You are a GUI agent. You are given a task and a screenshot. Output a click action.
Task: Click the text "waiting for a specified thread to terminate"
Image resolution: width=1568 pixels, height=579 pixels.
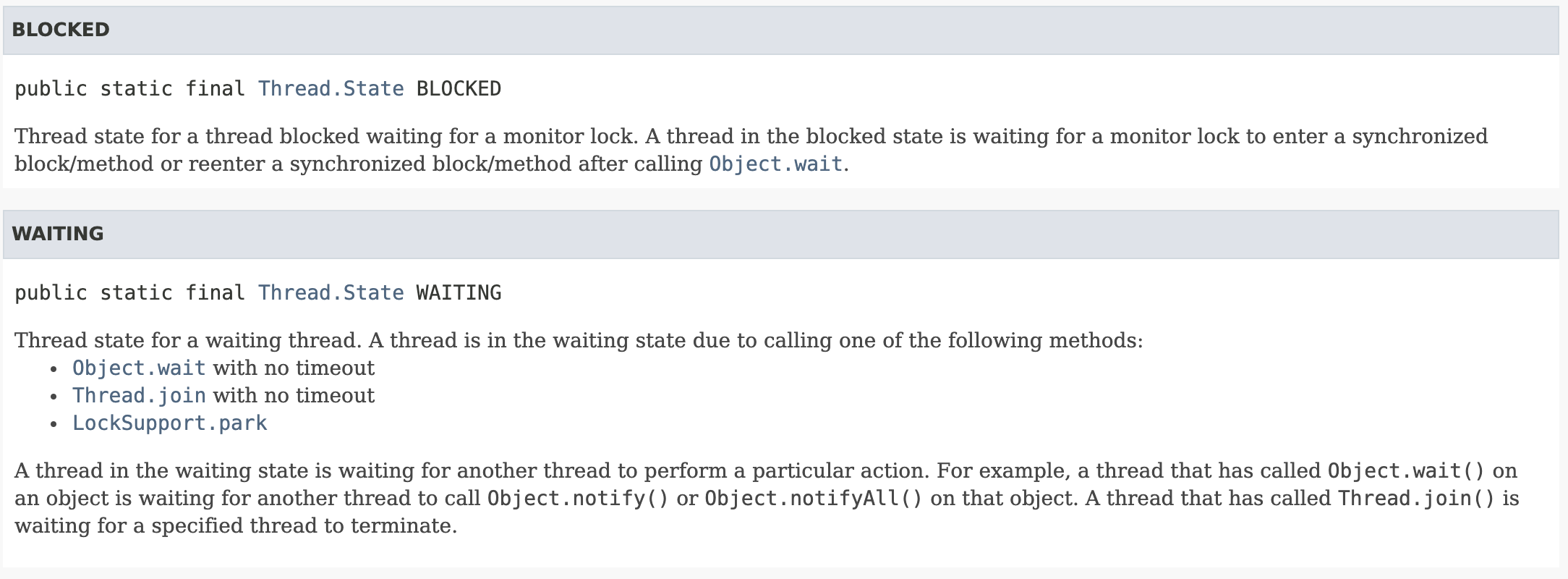click(x=236, y=525)
